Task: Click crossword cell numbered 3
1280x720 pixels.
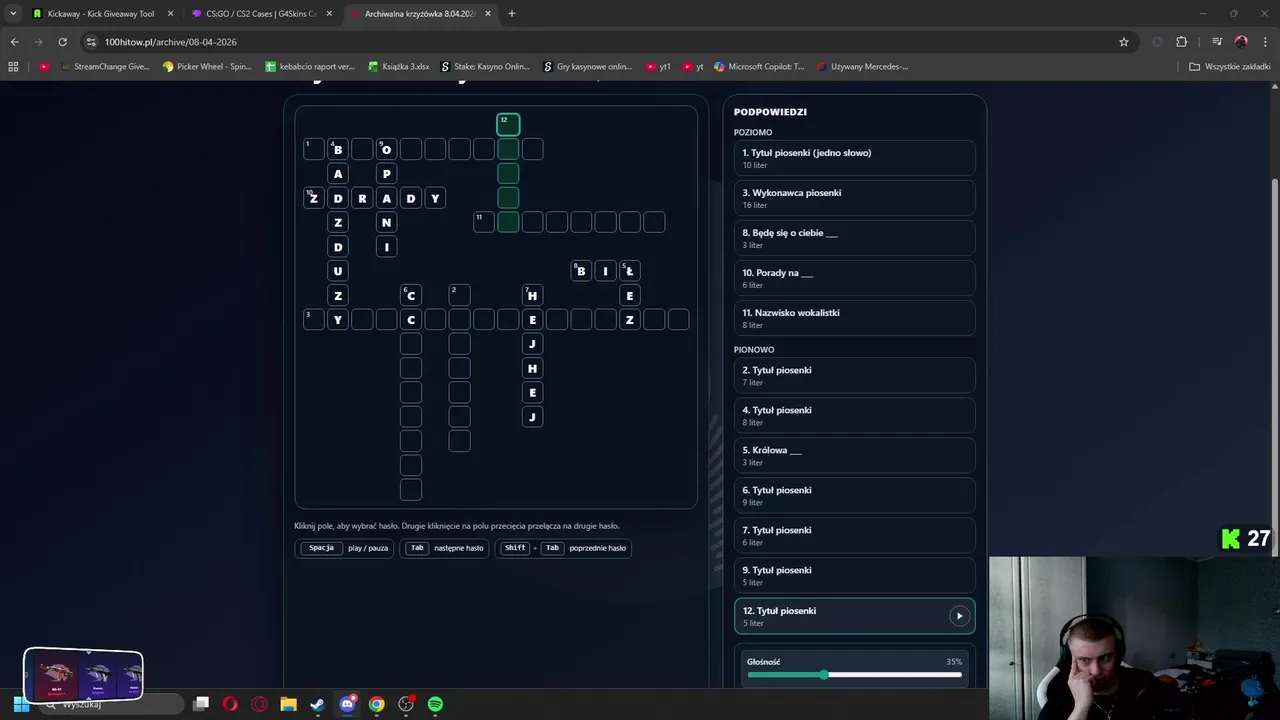Action: tap(314, 320)
